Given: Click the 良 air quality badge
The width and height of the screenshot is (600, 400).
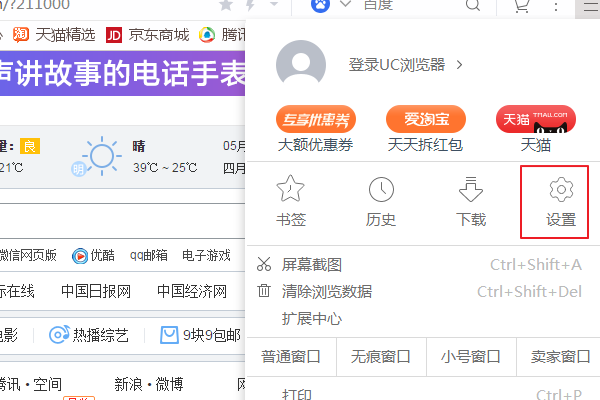Looking at the screenshot, I should click(x=30, y=146).
